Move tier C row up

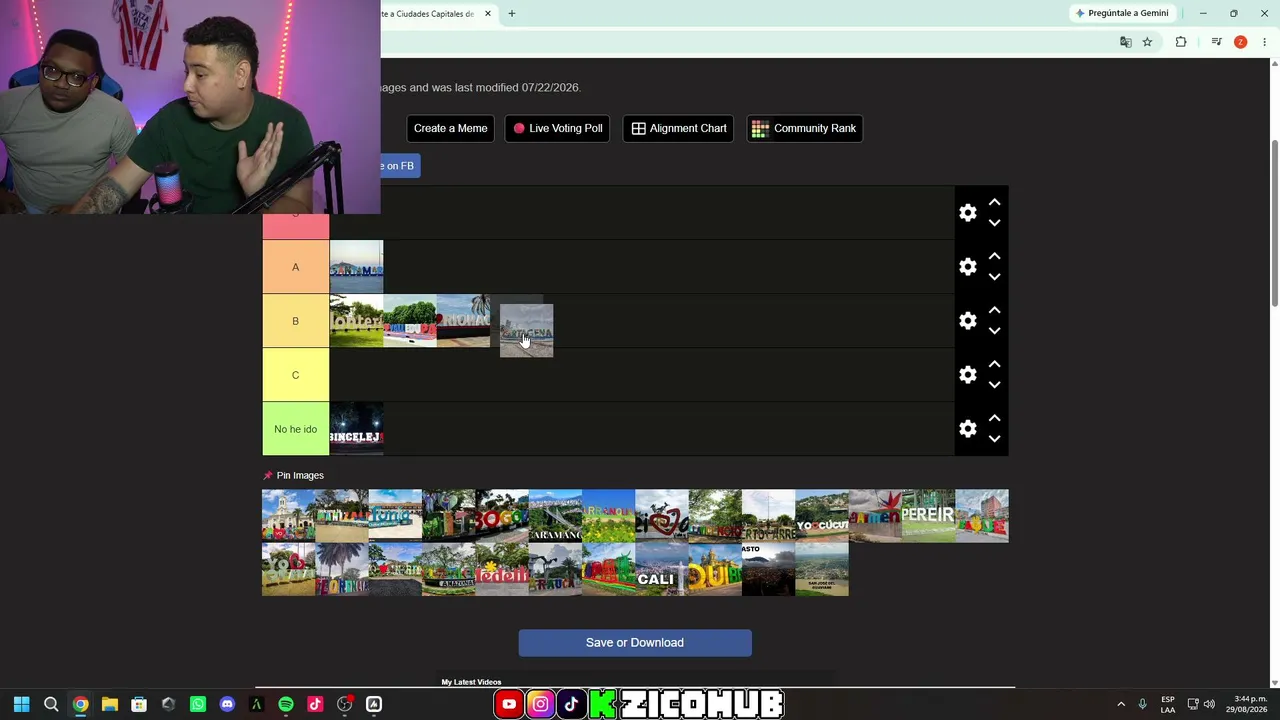point(994,365)
